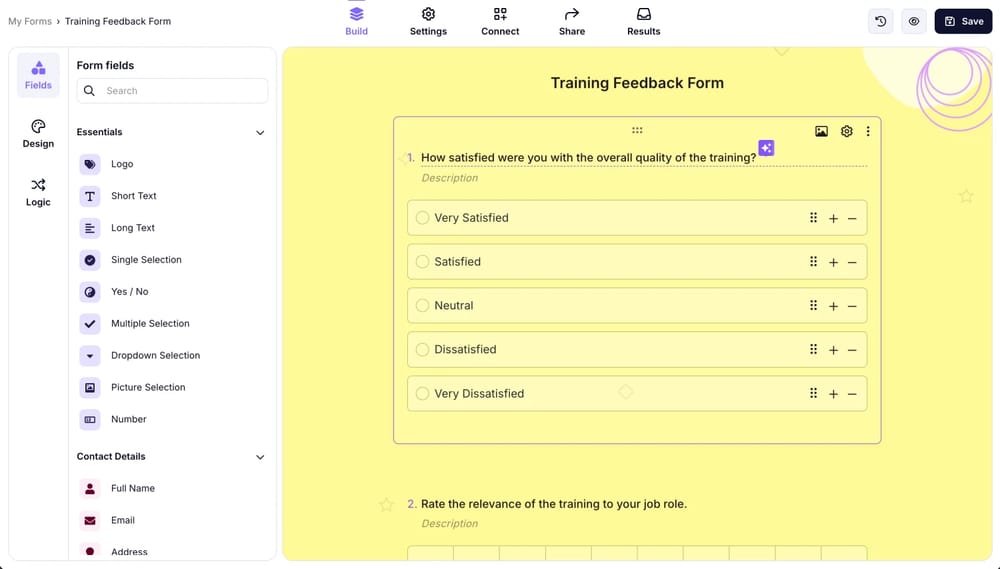
Task: Remove the Neutral option with minus icon
Action: pyautogui.click(x=852, y=306)
